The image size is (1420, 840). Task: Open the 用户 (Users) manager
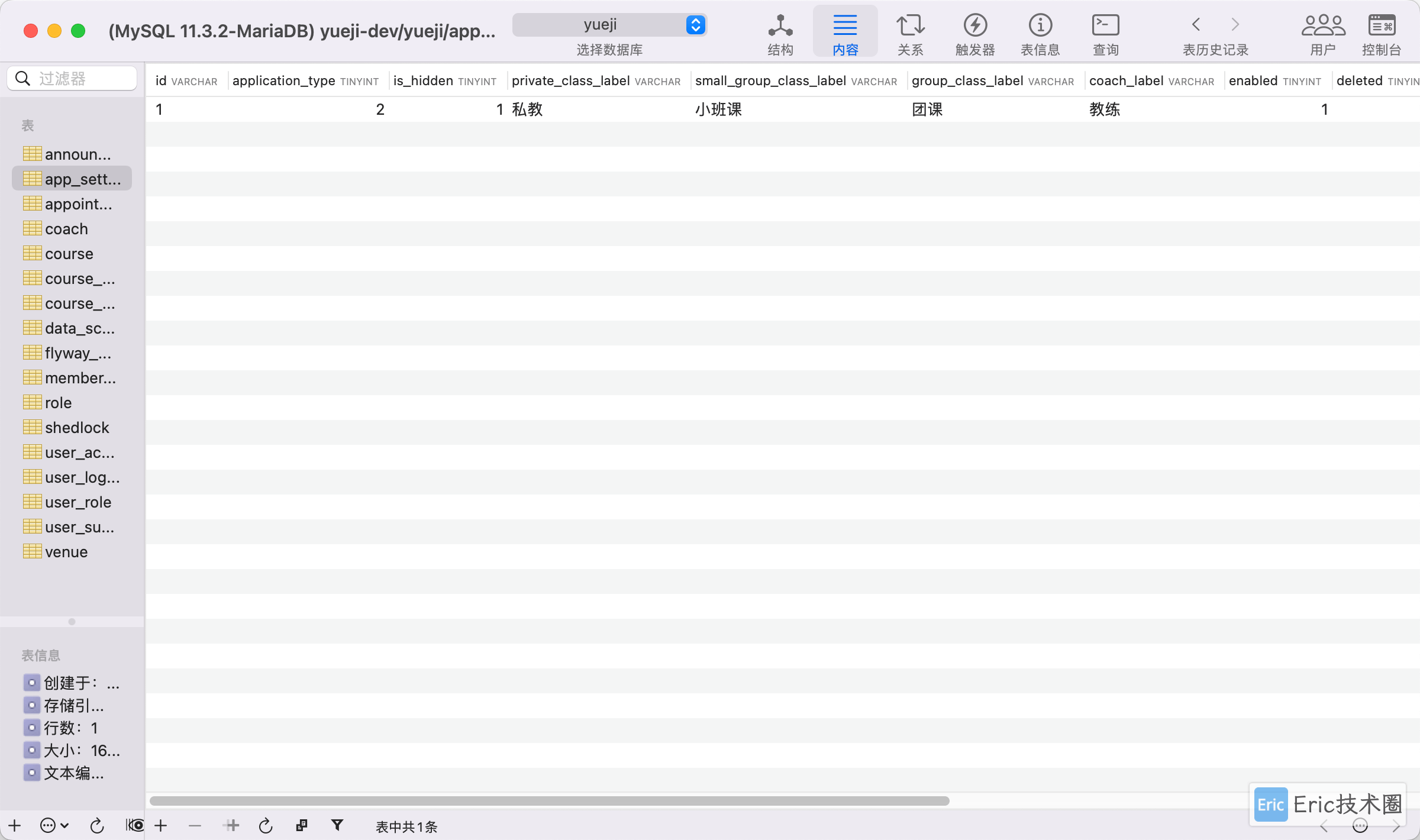pos(1323,34)
